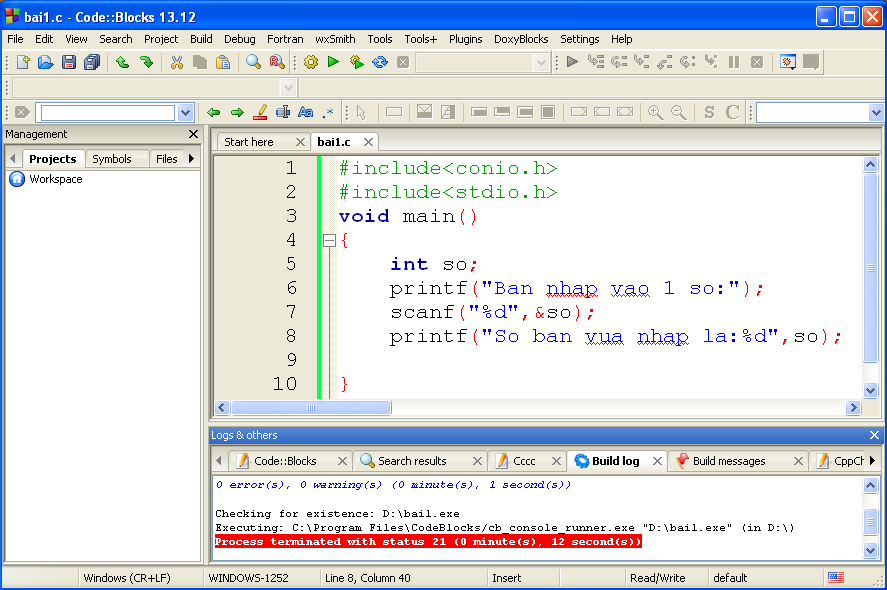Click inside the search text input field
The image size is (887, 590).
click(107, 113)
